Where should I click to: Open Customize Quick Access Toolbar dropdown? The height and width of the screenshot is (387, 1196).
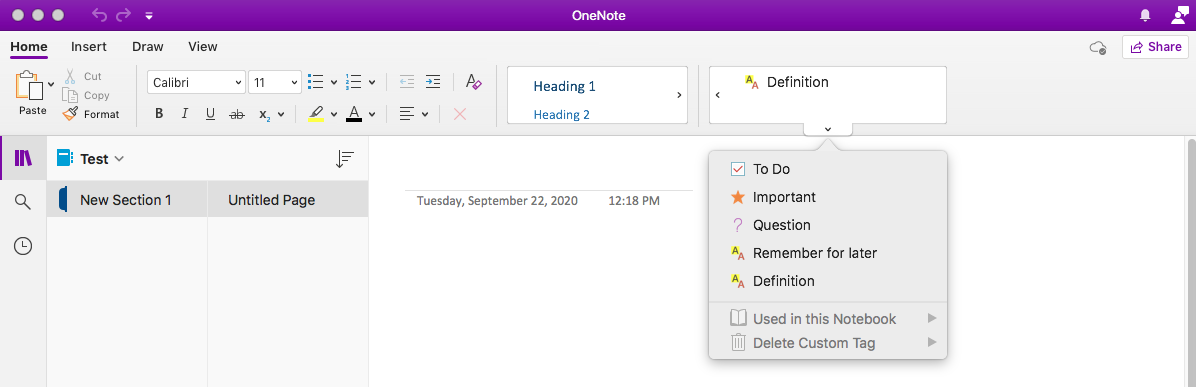(x=149, y=15)
